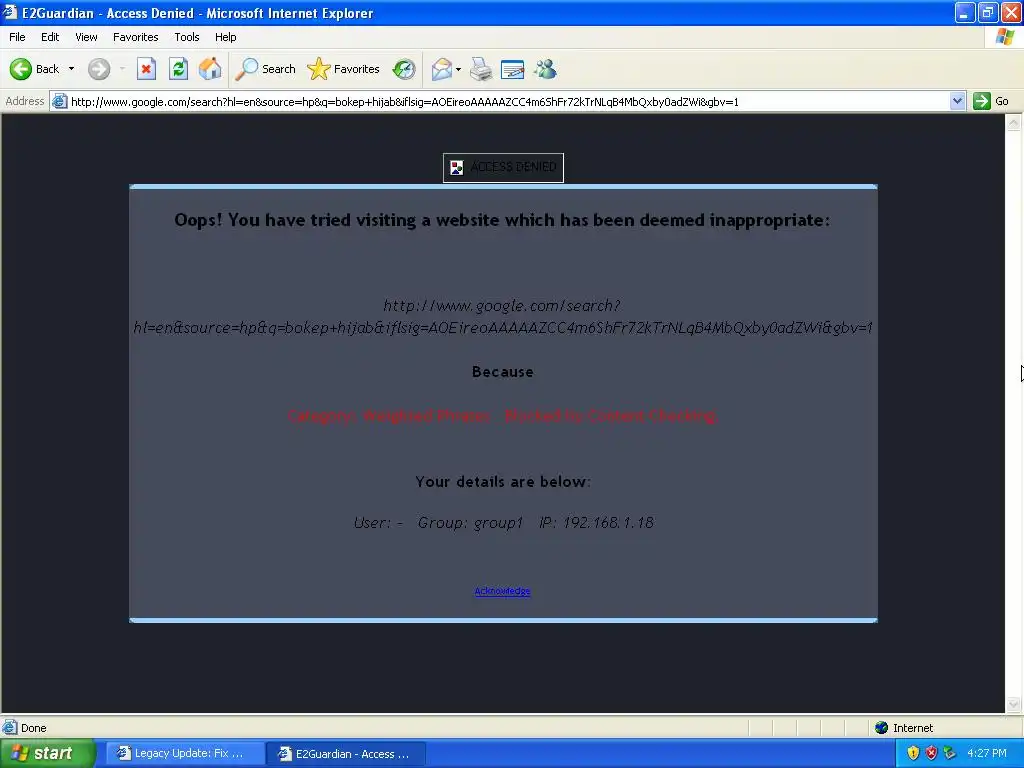Click the scrollbar up arrow
The image size is (1024, 768).
(x=1014, y=123)
